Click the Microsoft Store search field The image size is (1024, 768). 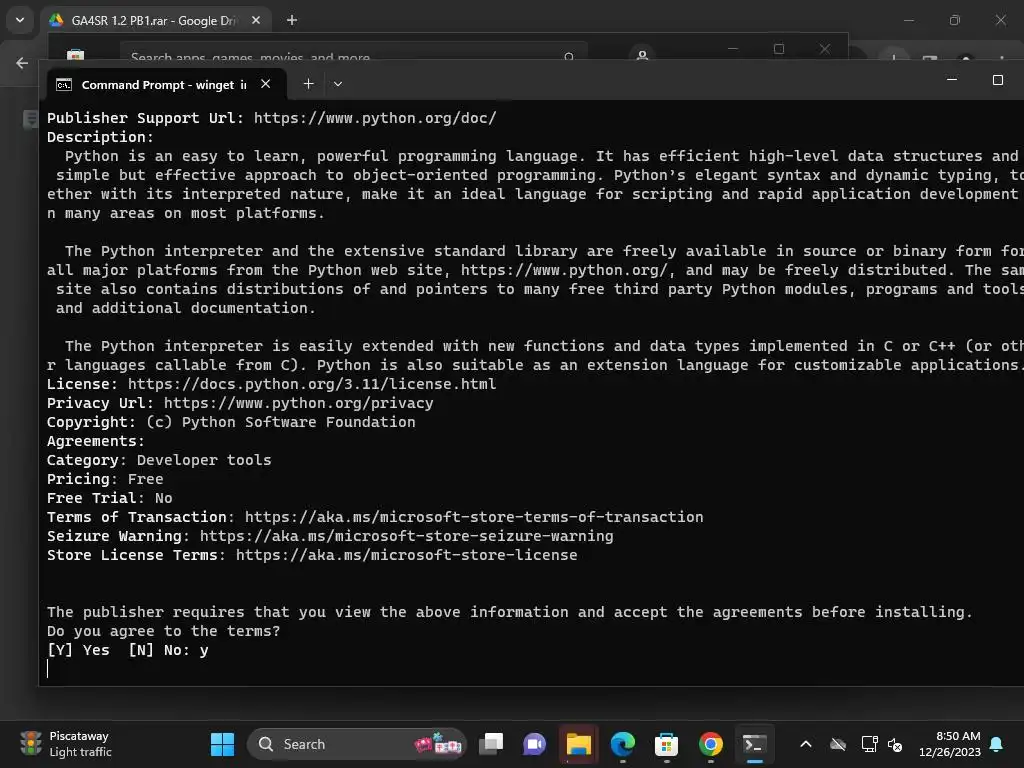pos(353,55)
